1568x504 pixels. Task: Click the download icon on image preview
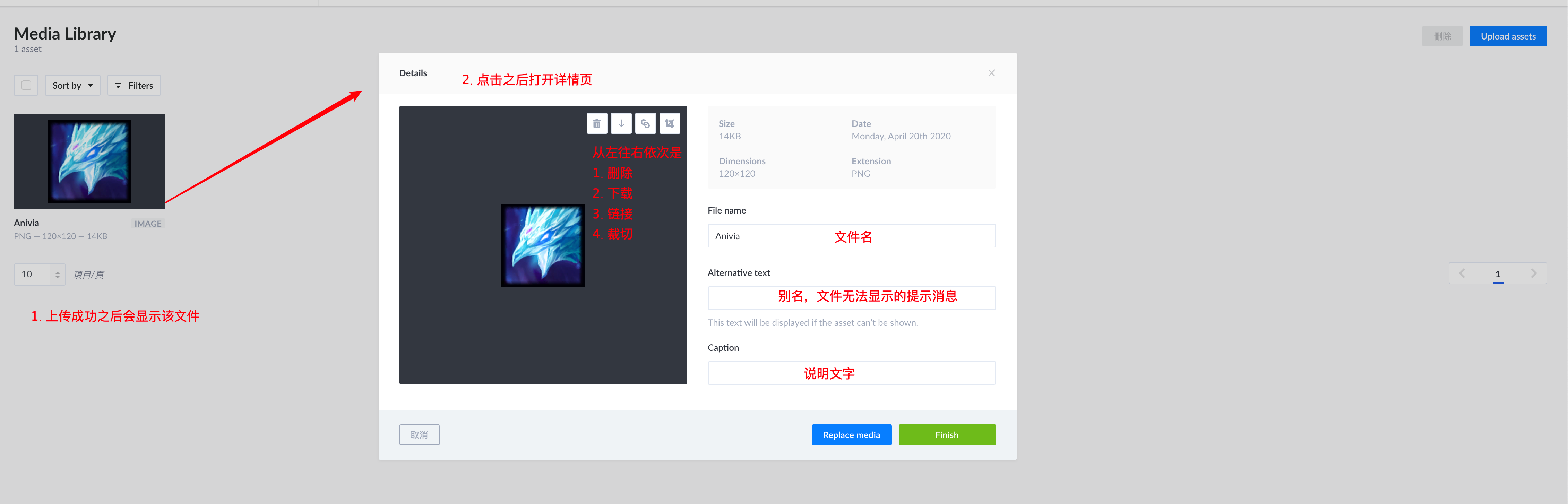[x=621, y=123]
